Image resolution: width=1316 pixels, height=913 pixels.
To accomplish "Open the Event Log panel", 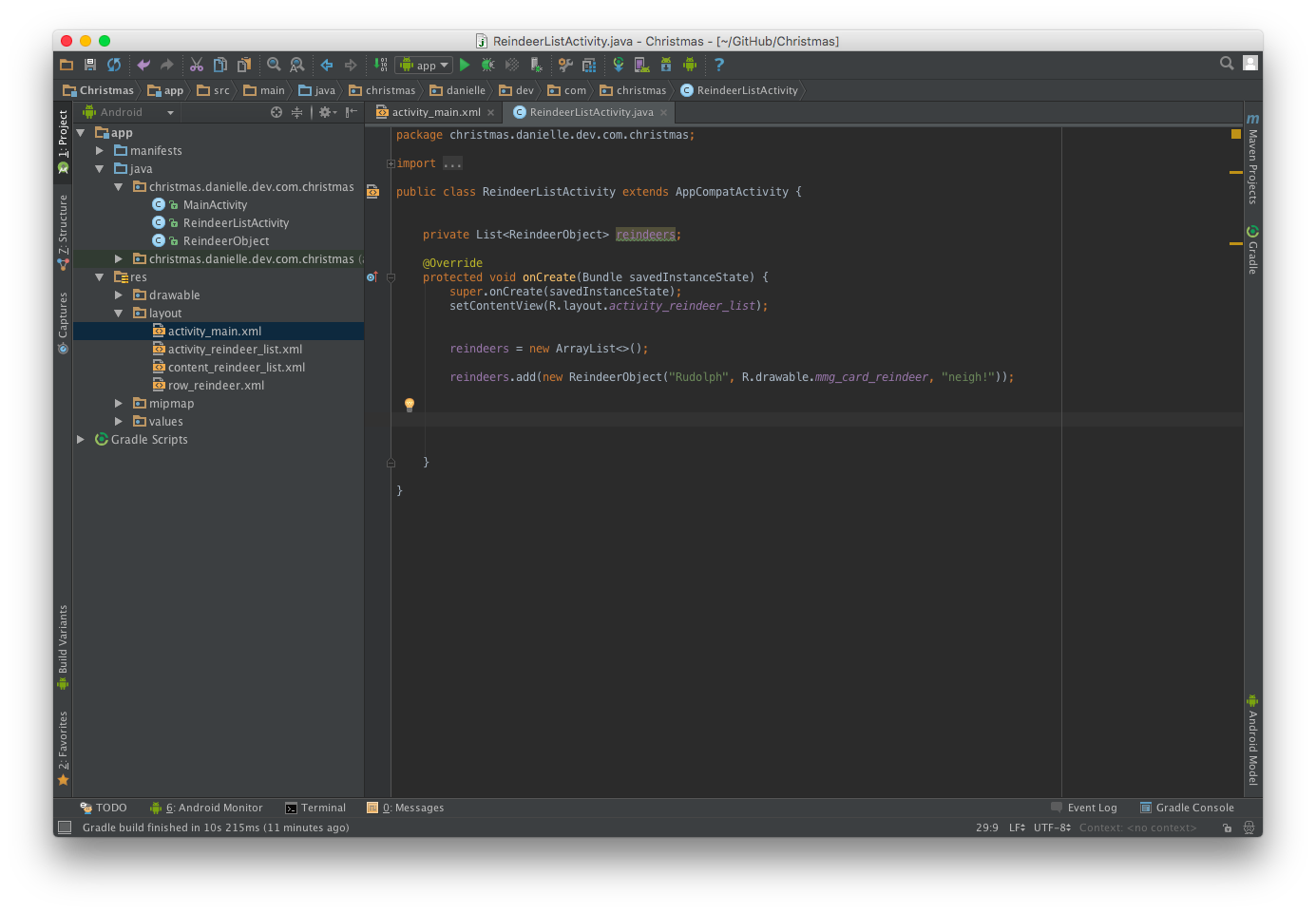I will point(1084,808).
